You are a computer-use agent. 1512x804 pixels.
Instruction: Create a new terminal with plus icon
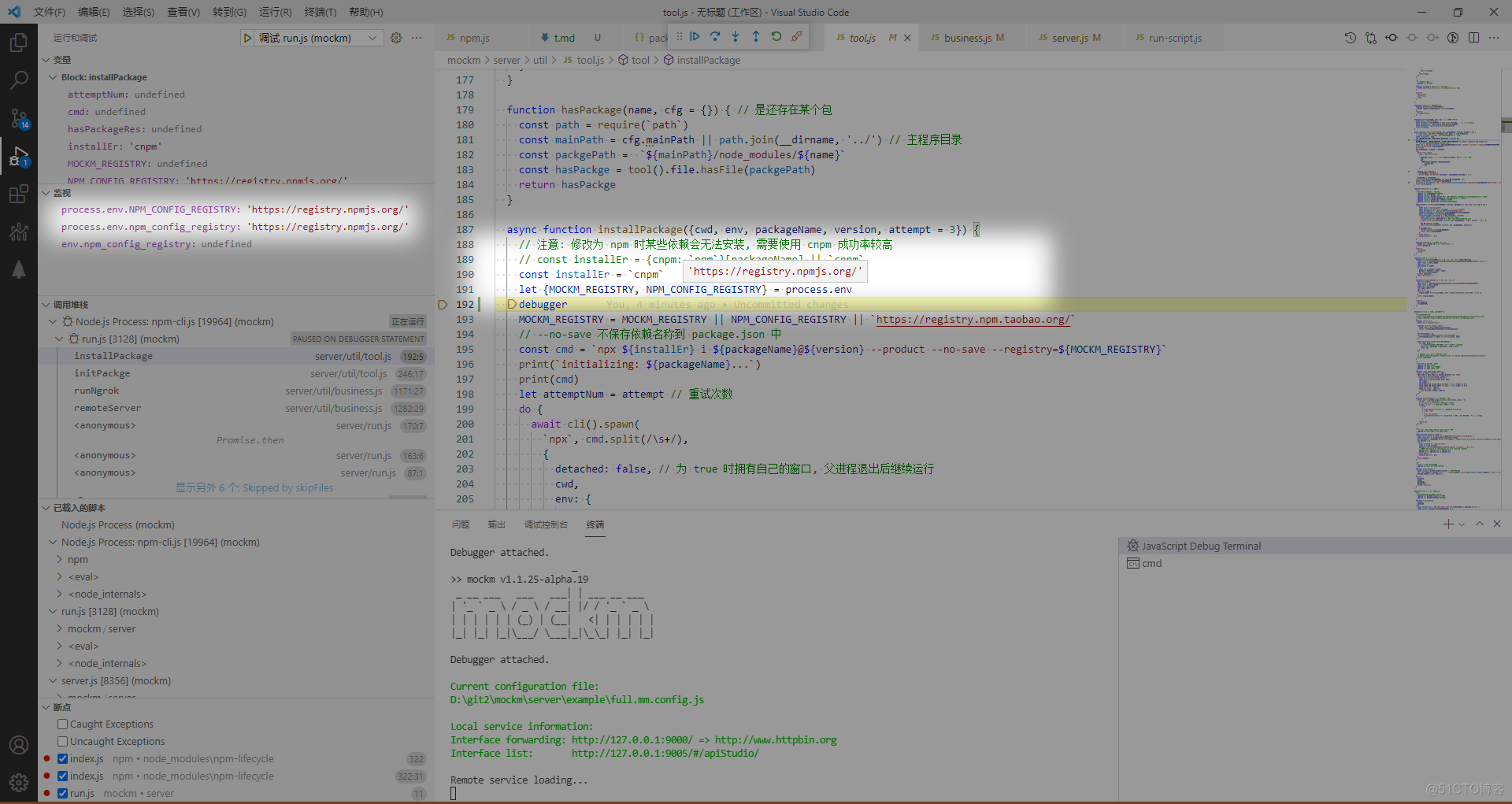[1447, 524]
